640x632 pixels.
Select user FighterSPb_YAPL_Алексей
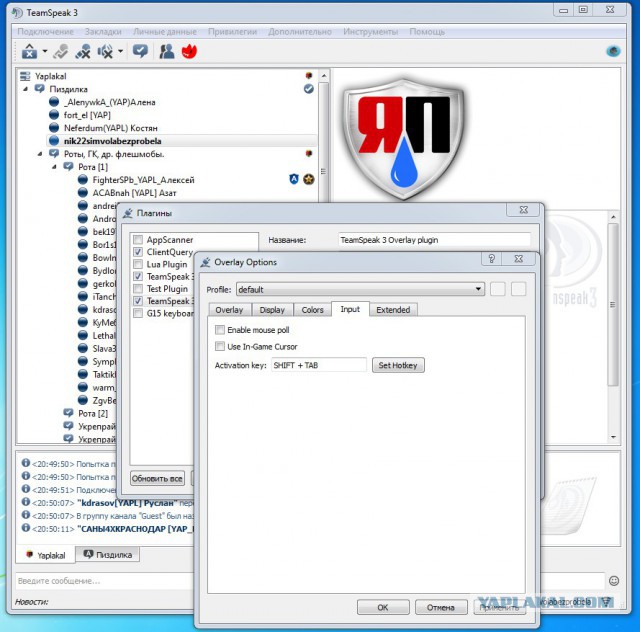(x=143, y=180)
